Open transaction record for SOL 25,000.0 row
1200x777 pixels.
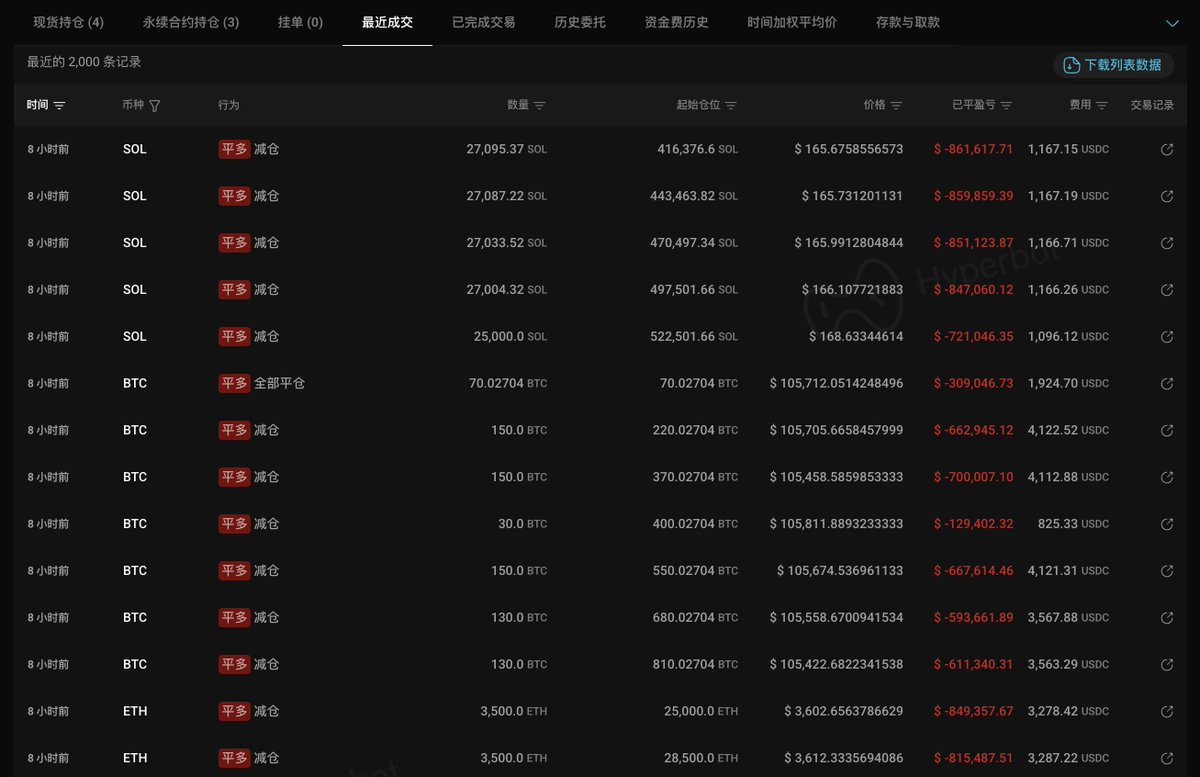pyautogui.click(x=1166, y=337)
